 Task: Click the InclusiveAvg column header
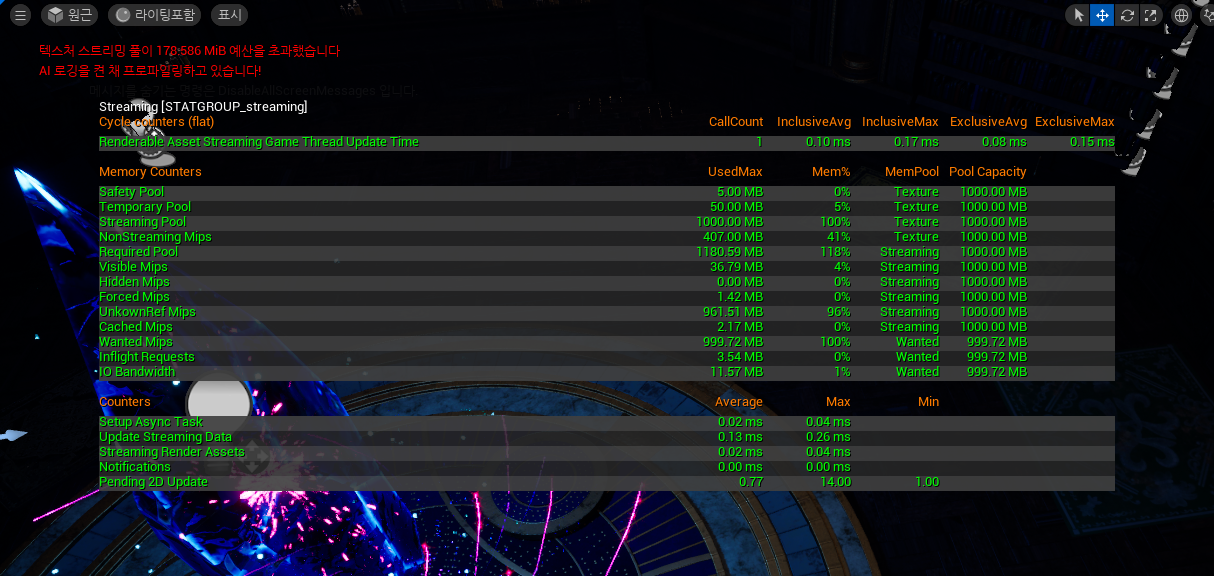(814, 122)
